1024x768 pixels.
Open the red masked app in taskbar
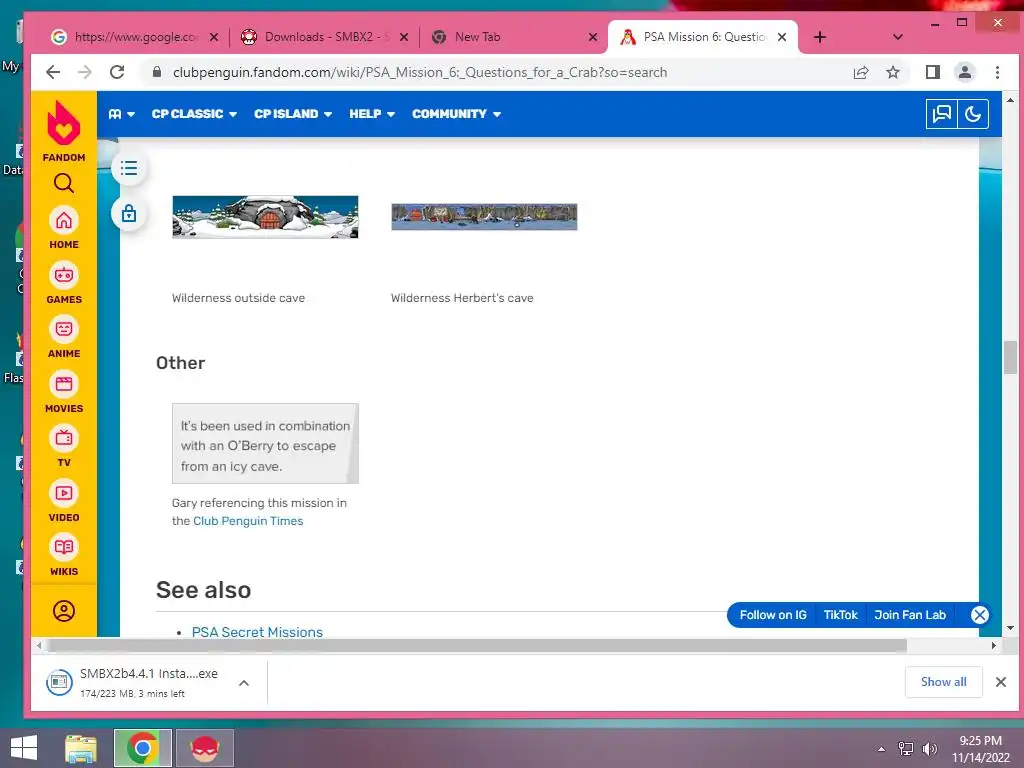pyautogui.click(x=204, y=748)
